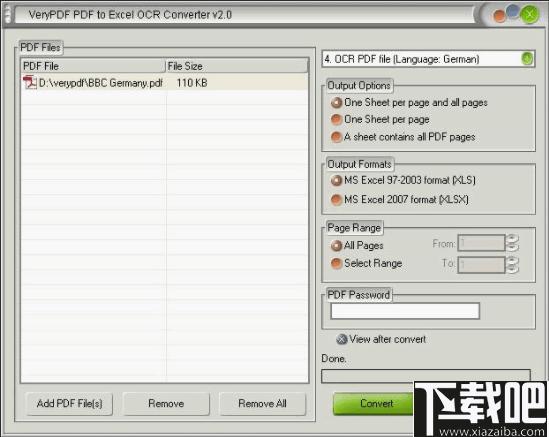Click the green Convert button

click(x=374, y=404)
